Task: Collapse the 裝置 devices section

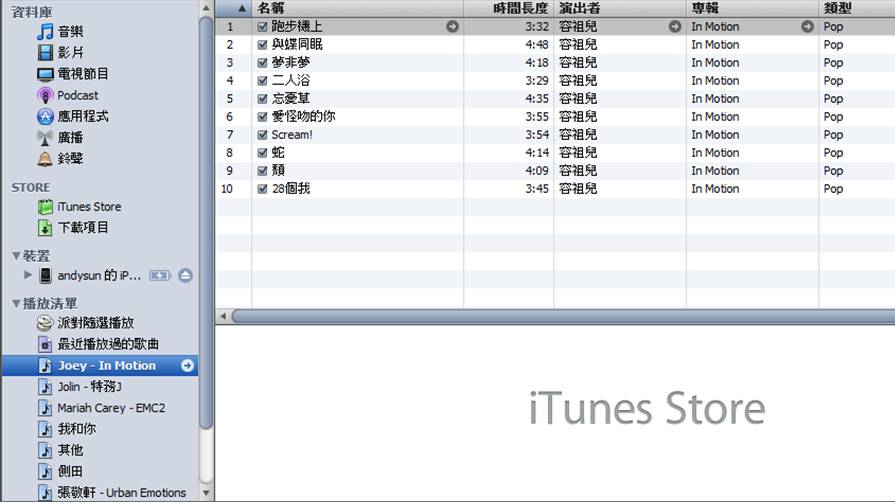Action: (x=17, y=256)
